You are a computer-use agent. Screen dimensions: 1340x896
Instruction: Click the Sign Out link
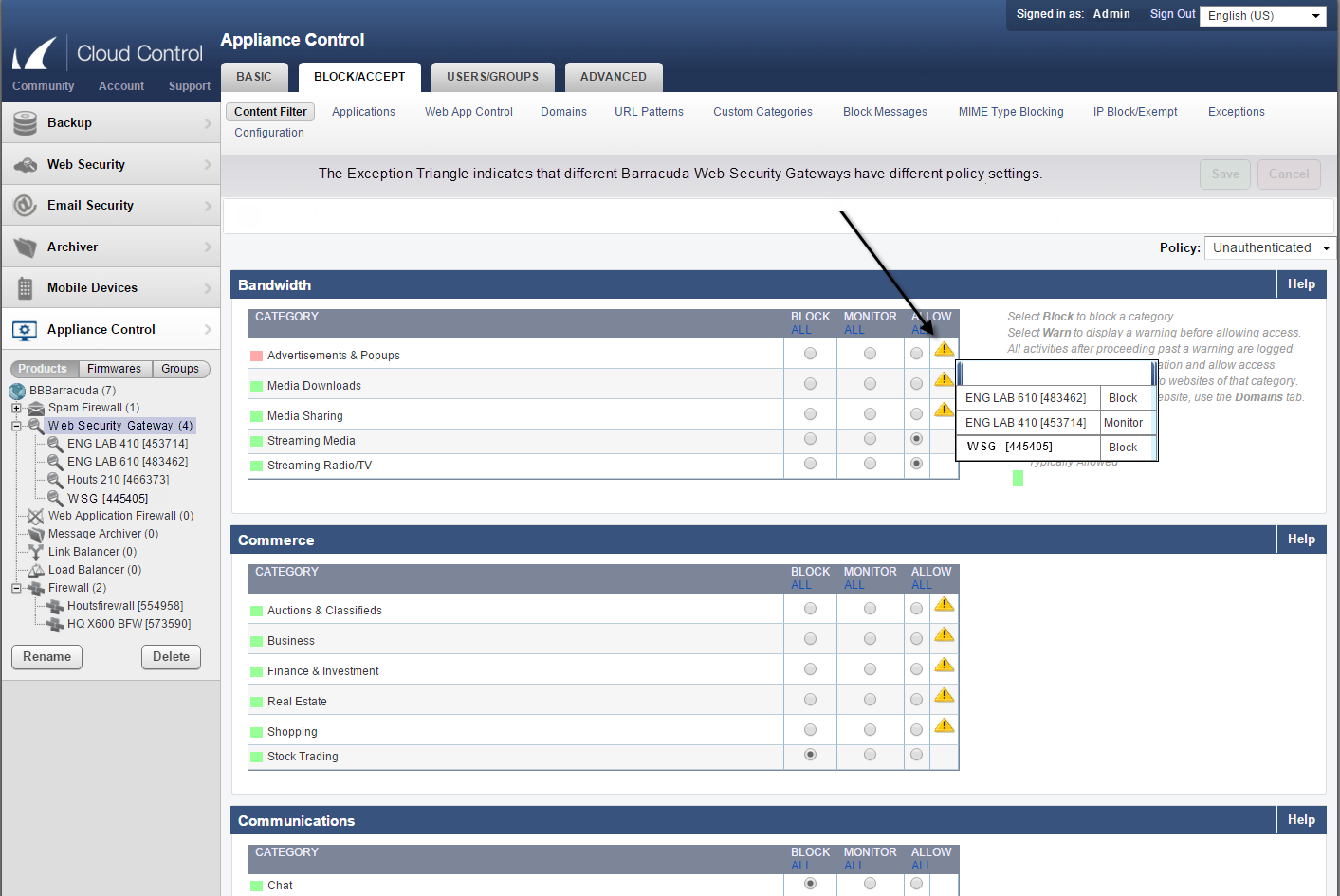click(1173, 14)
